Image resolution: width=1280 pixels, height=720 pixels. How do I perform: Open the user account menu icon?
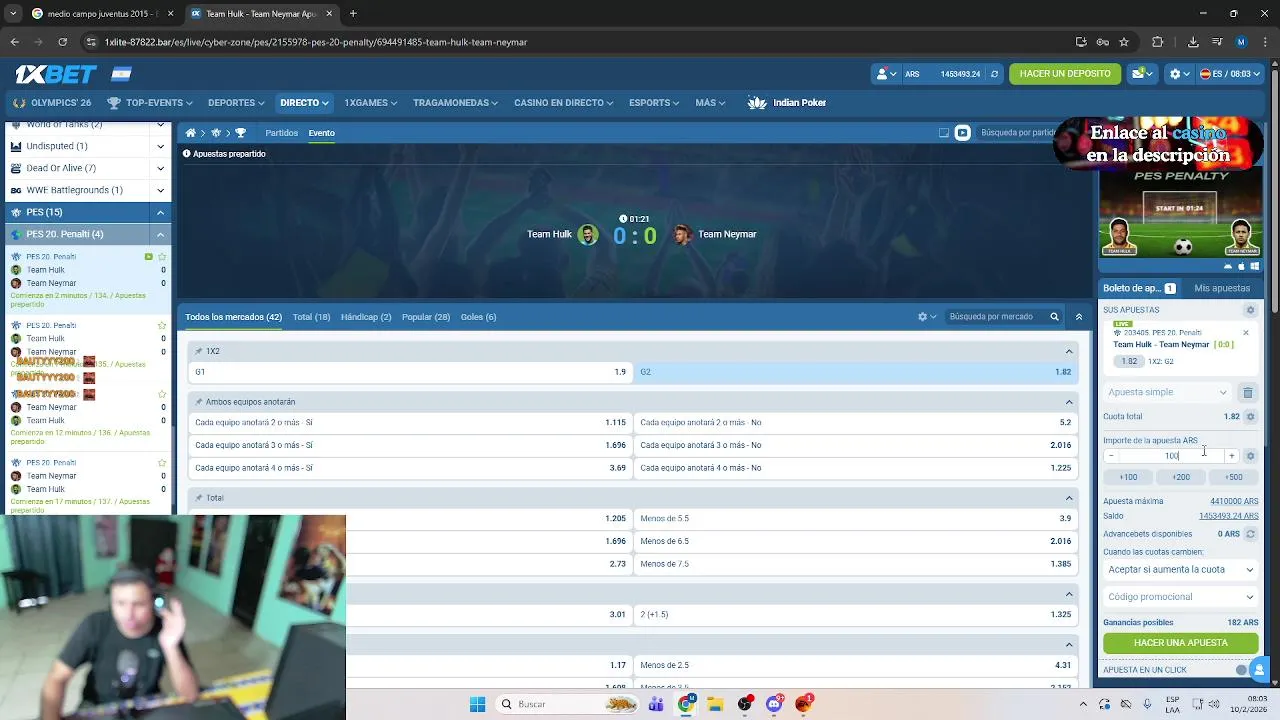pos(885,74)
